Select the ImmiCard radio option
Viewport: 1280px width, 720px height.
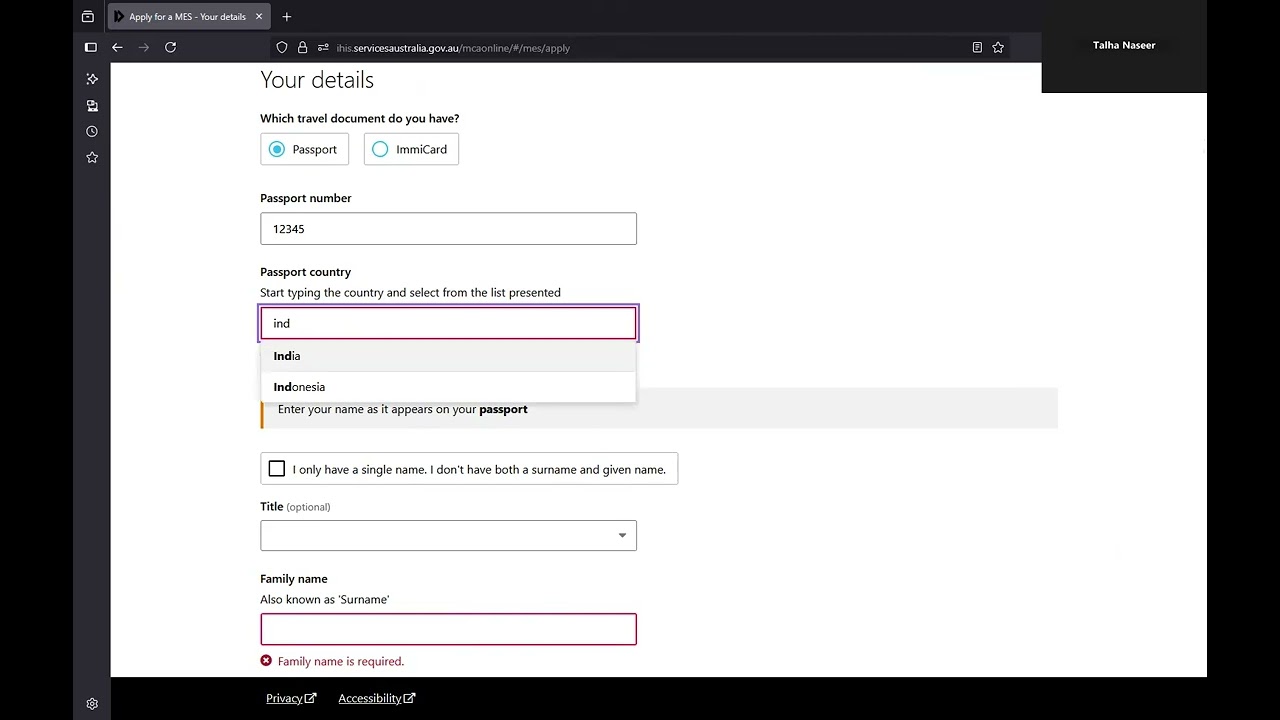pos(411,149)
